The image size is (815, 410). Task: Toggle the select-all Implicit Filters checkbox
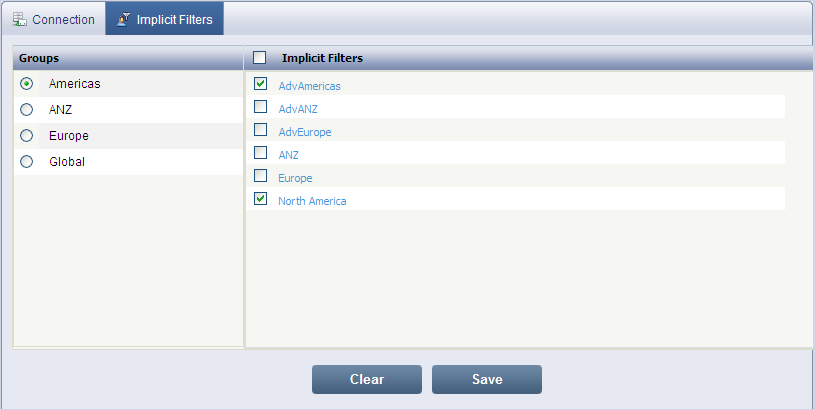tap(260, 58)
